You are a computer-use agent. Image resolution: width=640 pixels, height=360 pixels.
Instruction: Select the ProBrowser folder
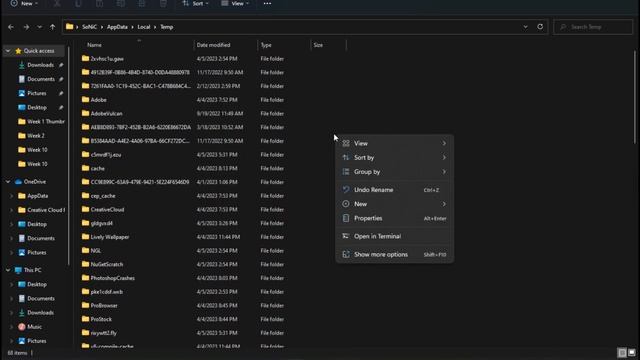click(104, 305)
